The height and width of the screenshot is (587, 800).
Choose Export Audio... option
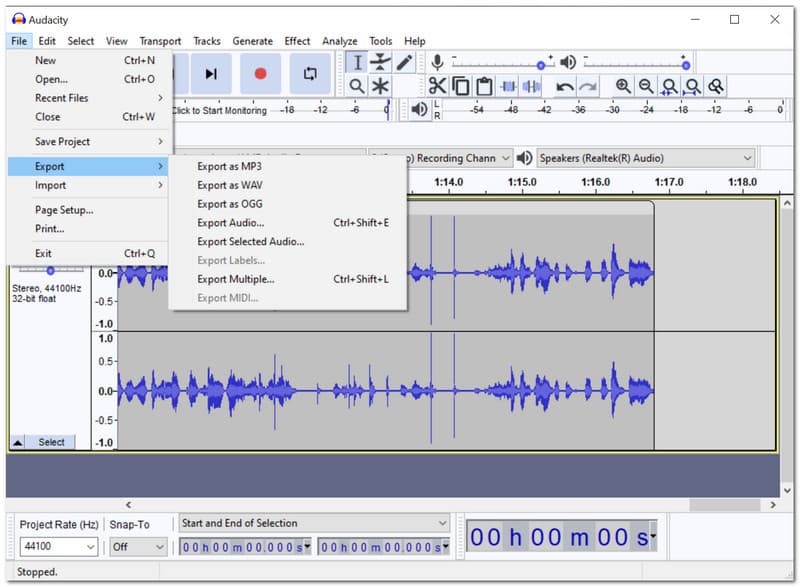pyautogui.click(x=288, y=223)
